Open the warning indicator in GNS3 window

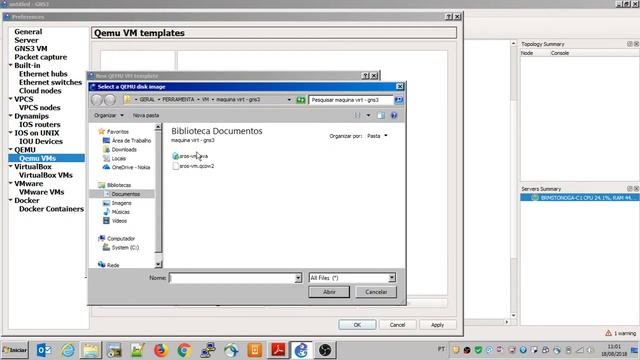(620, 333)
